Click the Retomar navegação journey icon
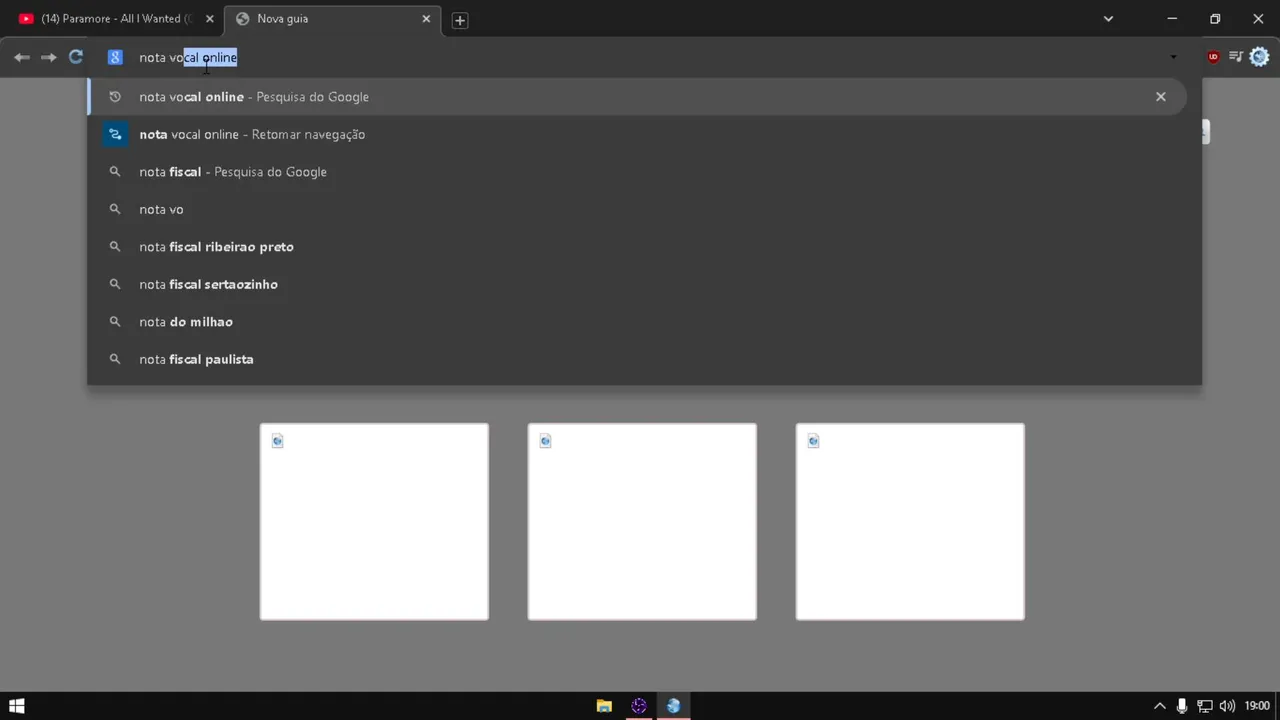 click(115, 134)
